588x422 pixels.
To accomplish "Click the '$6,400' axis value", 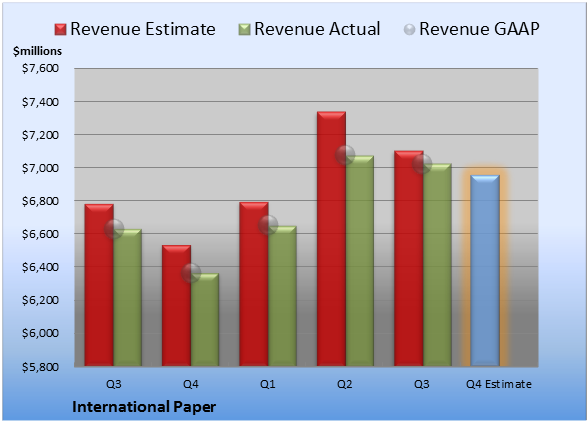I will [x=40, y=267].
